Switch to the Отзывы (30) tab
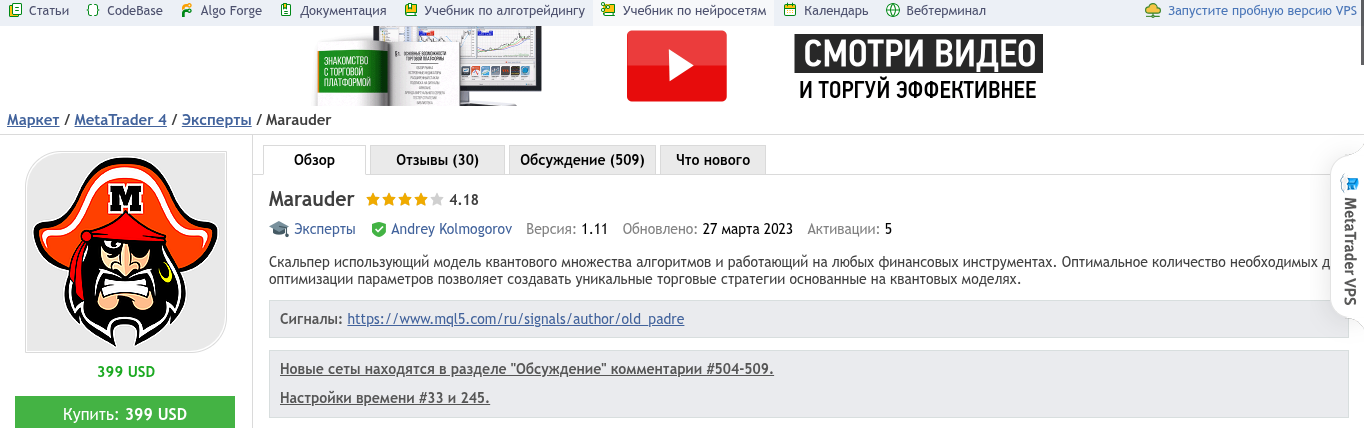The image size is (1364, 428). pyautogui.click(x=437, y=160)
